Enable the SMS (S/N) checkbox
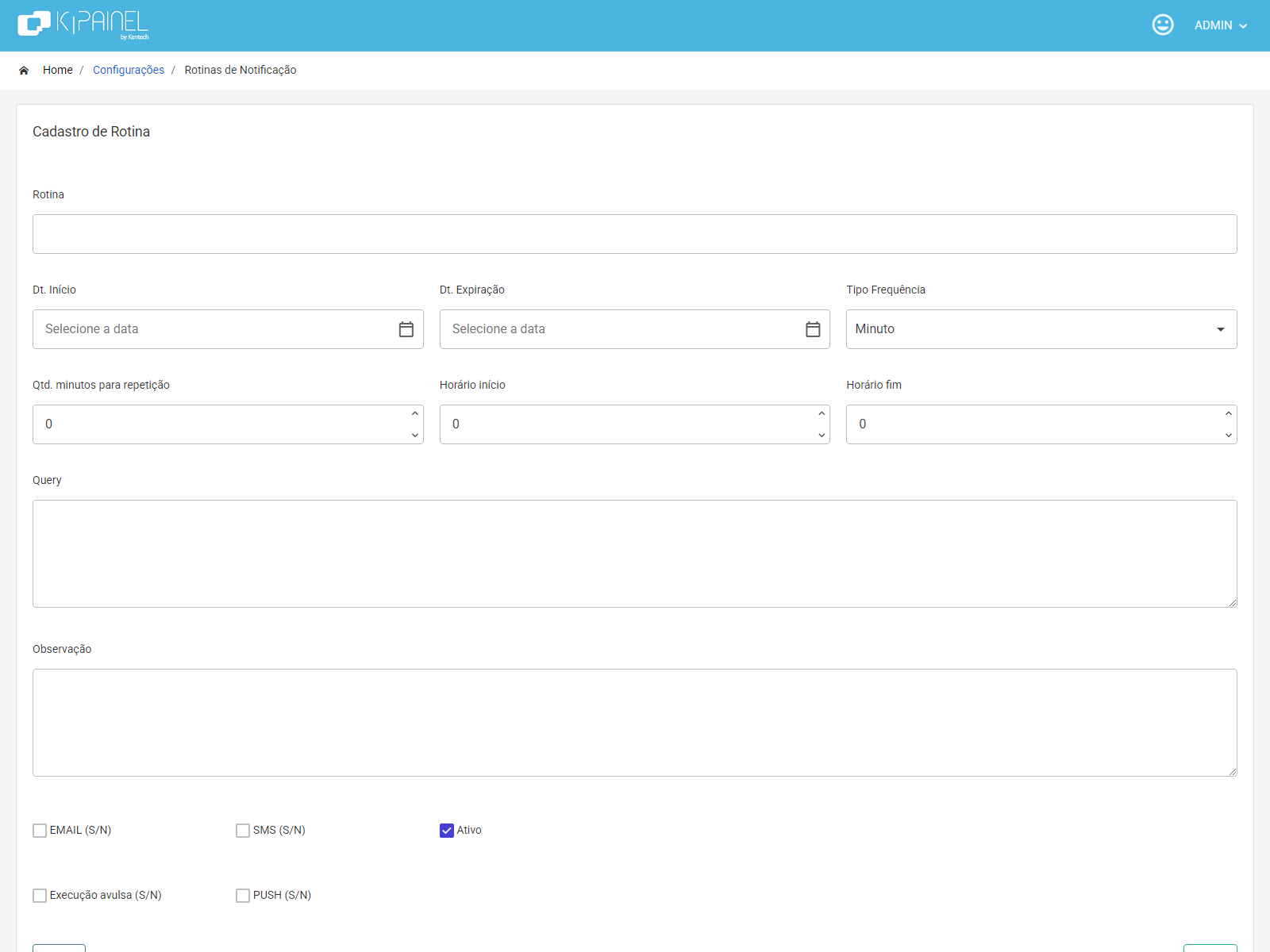Image resolution: width=1270 pixels, height=952 pixels. coord(243,831)
